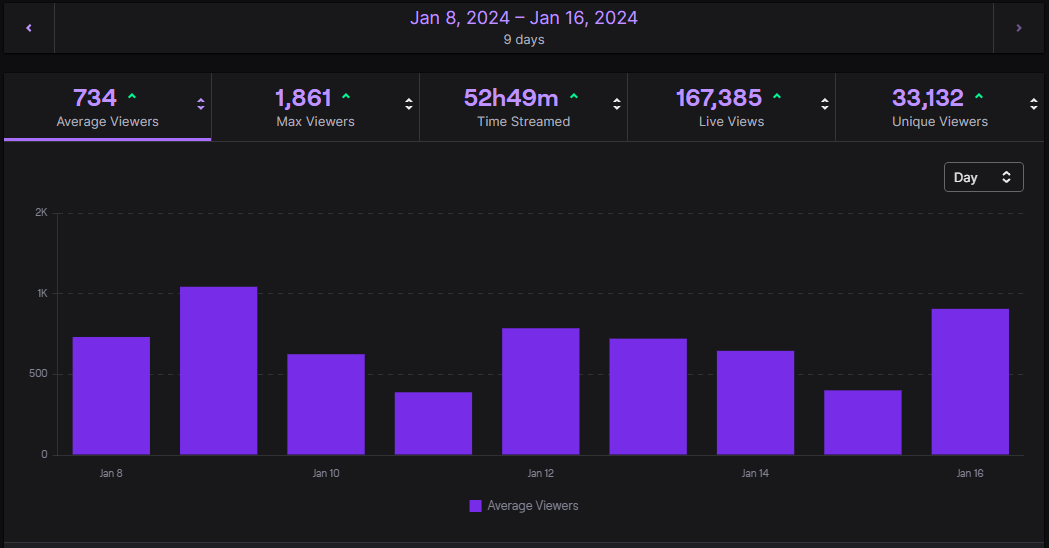This screenshot has height=548, width=1049.
Task: Open the Unique Viewers metric selector arrows
Action: [x=1034, y=104]
